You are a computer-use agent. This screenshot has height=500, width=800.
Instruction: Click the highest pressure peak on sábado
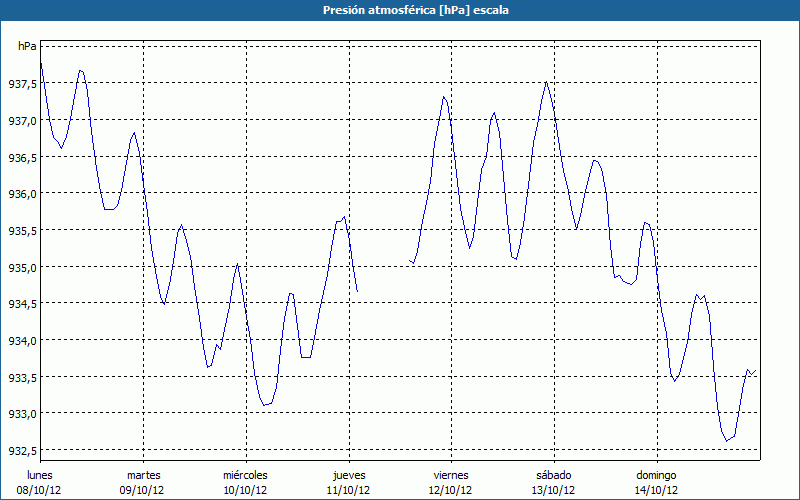click(x=546, y=82)
